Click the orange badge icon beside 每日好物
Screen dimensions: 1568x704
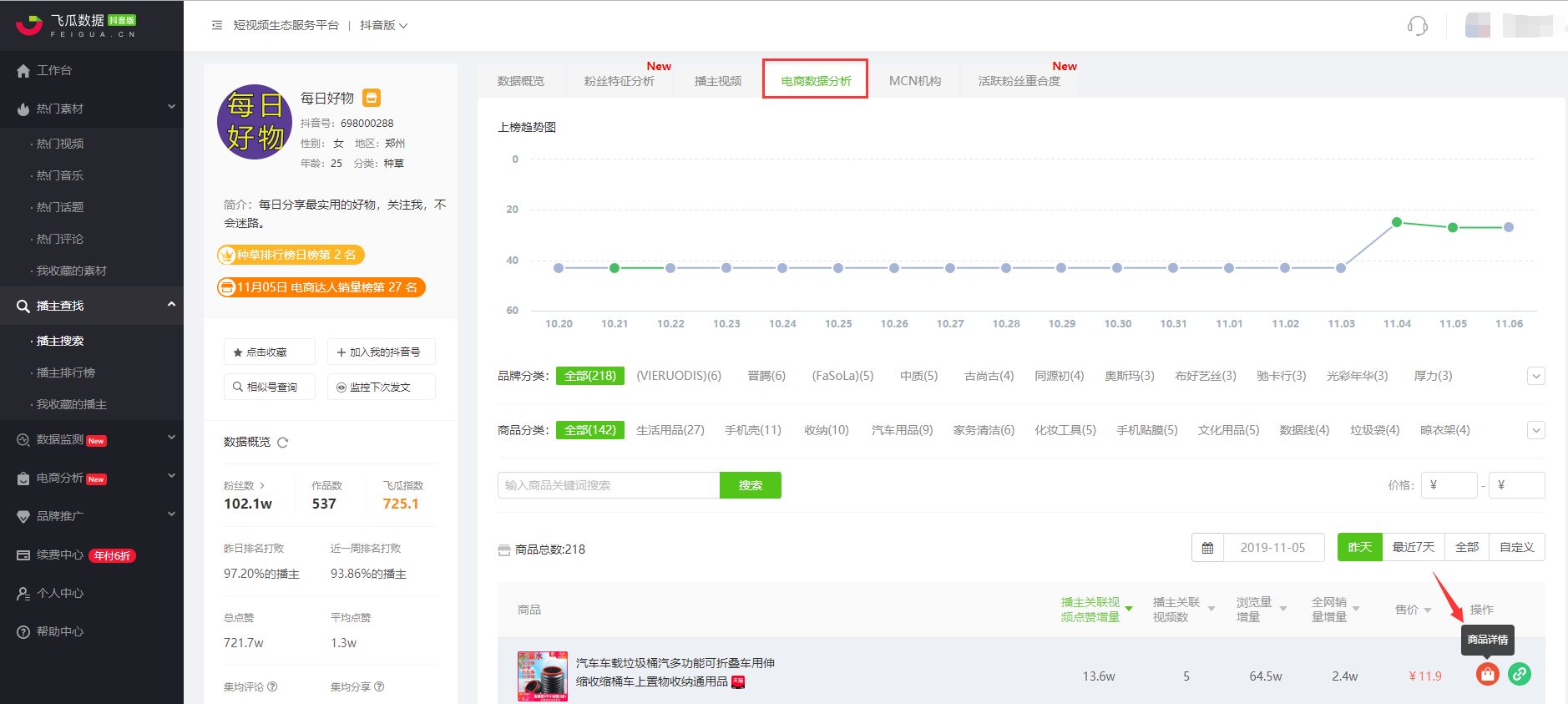[372, 98]
